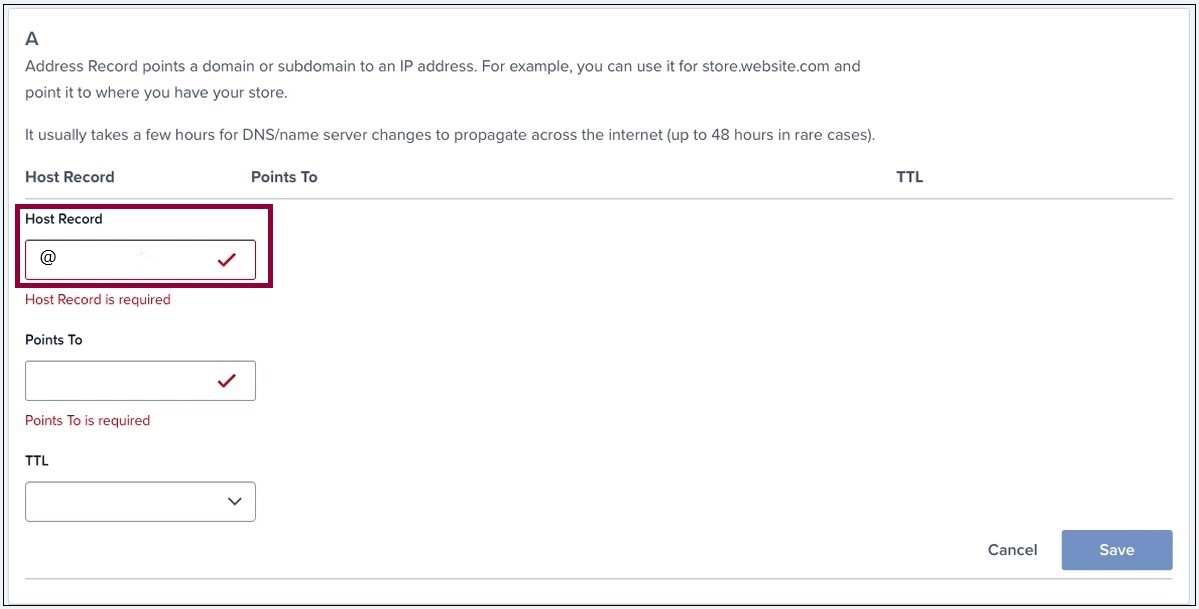Click the Save button

click(1116, 550)
